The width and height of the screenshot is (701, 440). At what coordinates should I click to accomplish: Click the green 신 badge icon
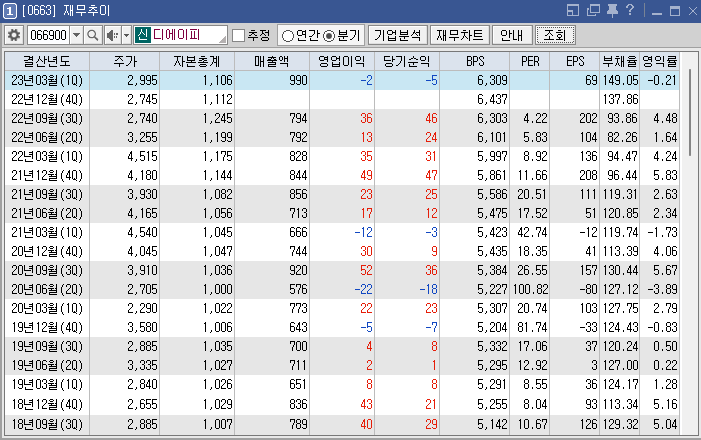pos(143,35)
